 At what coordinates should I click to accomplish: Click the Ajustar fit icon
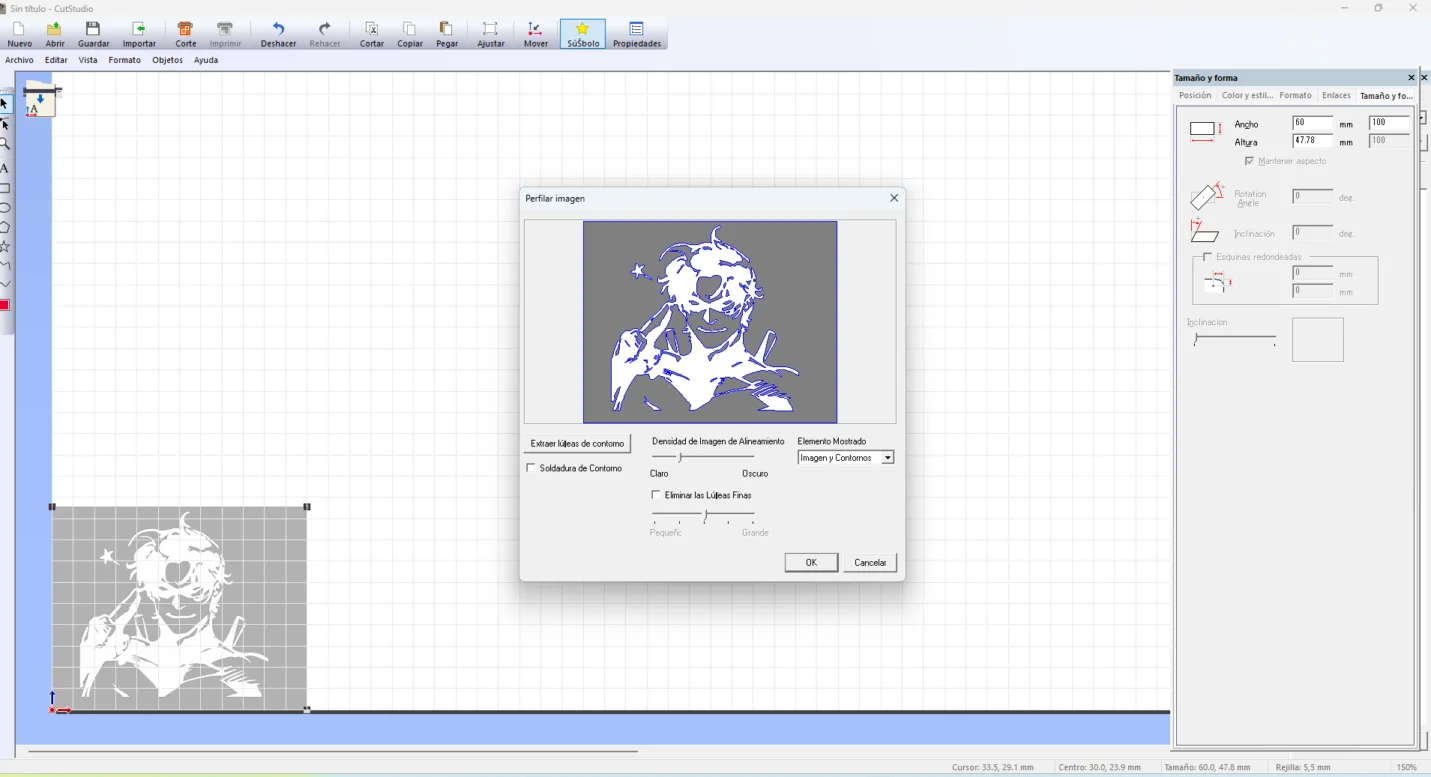[491, 34]
